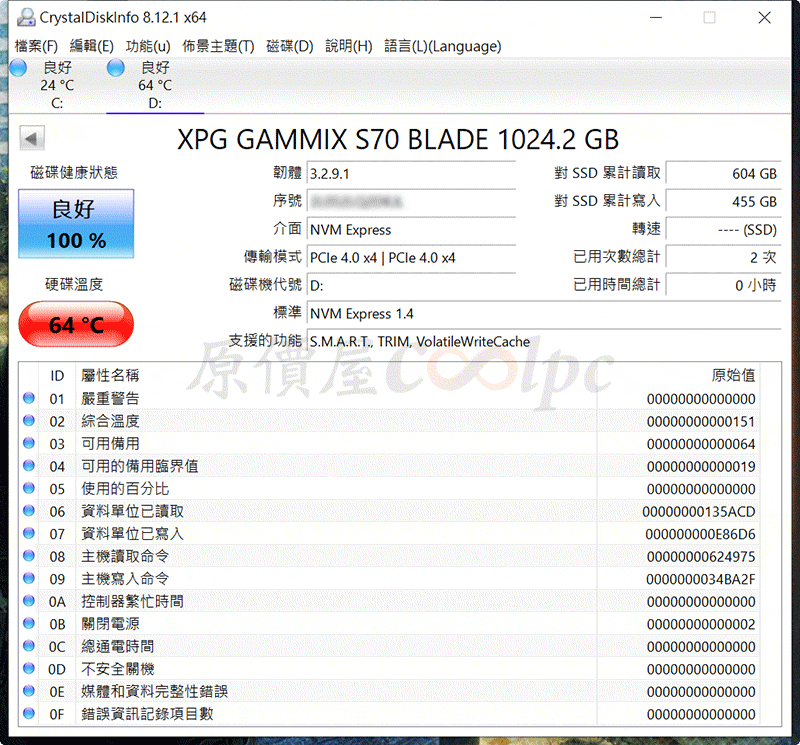Select the 主機寫入命令 attribute name
Screen dimensions: 800x745
(125, 579)
